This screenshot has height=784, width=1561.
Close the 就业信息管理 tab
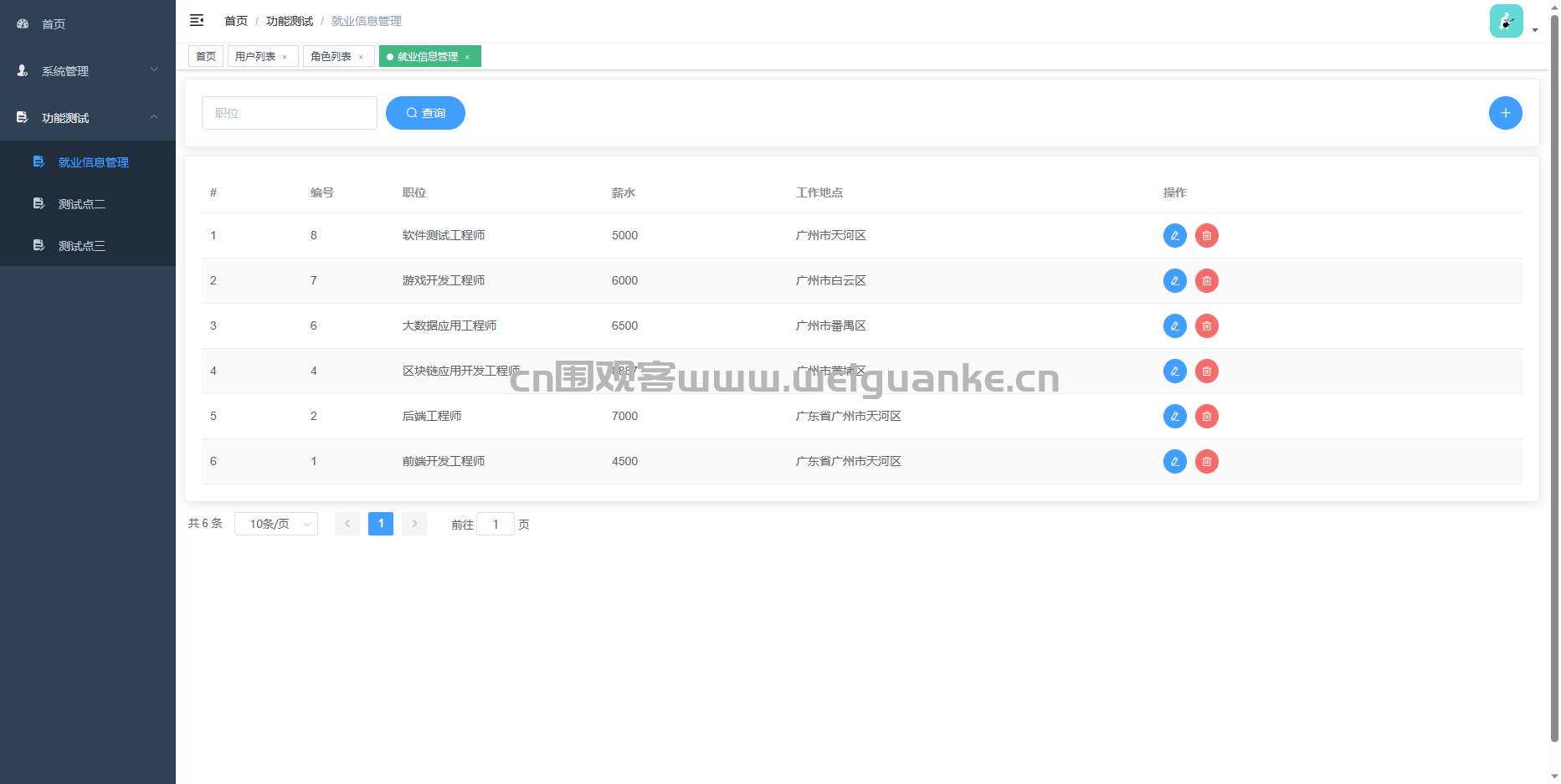tap(467, 57)
